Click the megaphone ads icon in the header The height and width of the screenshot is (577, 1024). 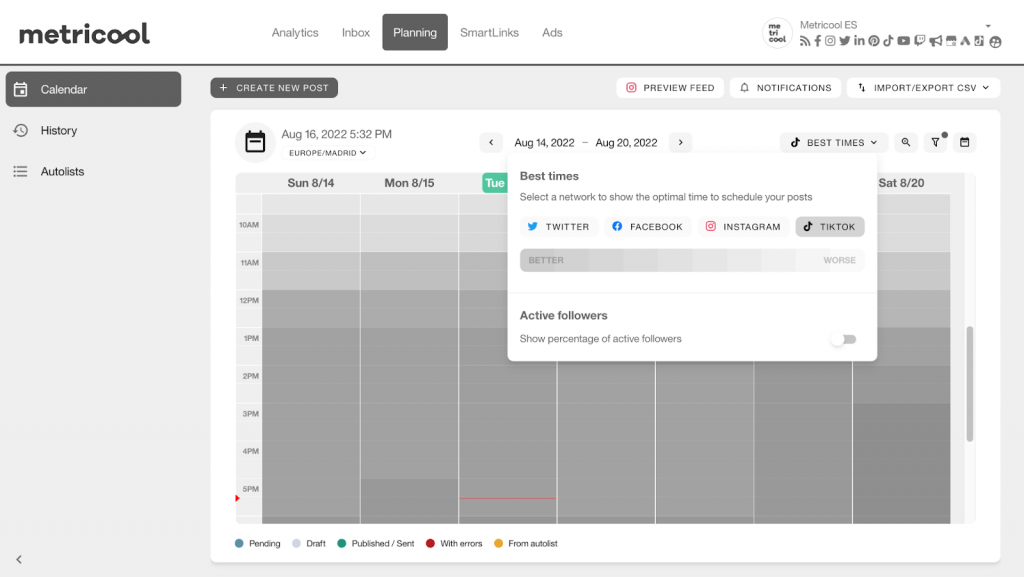936,41
